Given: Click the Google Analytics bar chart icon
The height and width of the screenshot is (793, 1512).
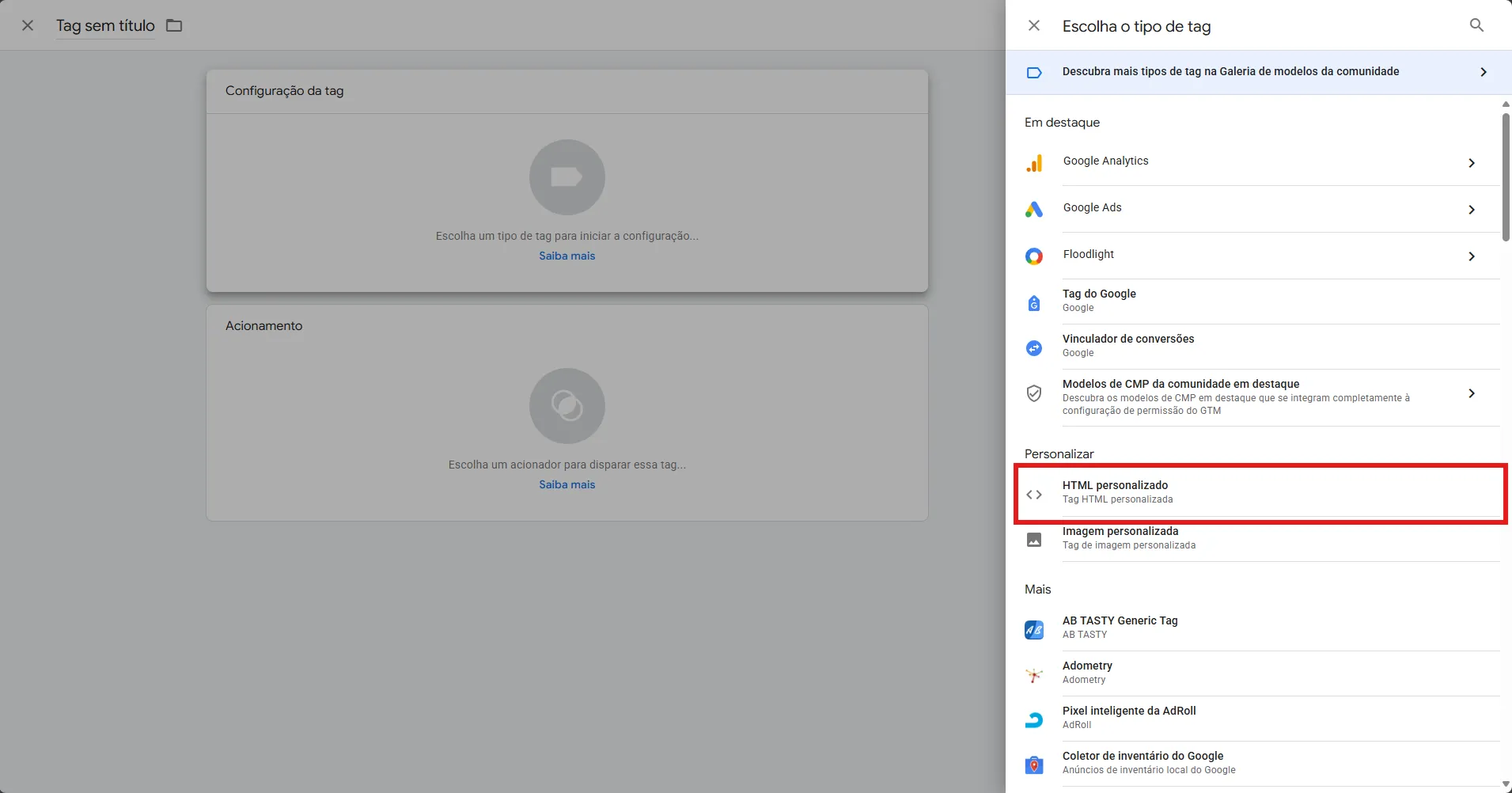Looking at the screenshot, I should [x=1034, y=163].
